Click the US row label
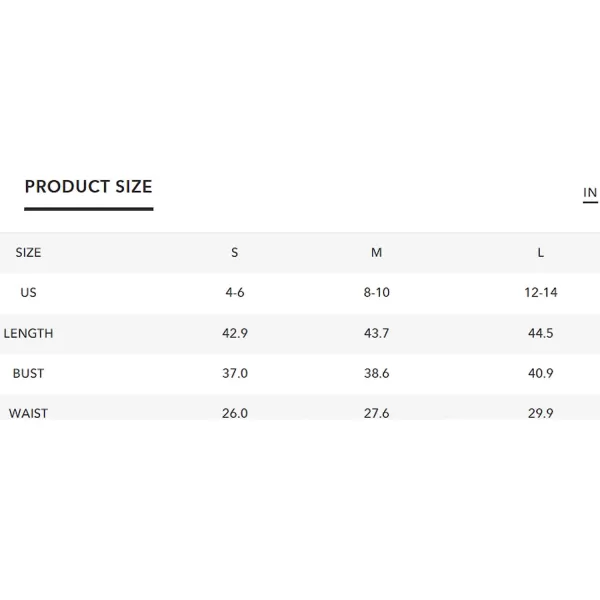The image size is (600, 600). click(x=28, y=293)
